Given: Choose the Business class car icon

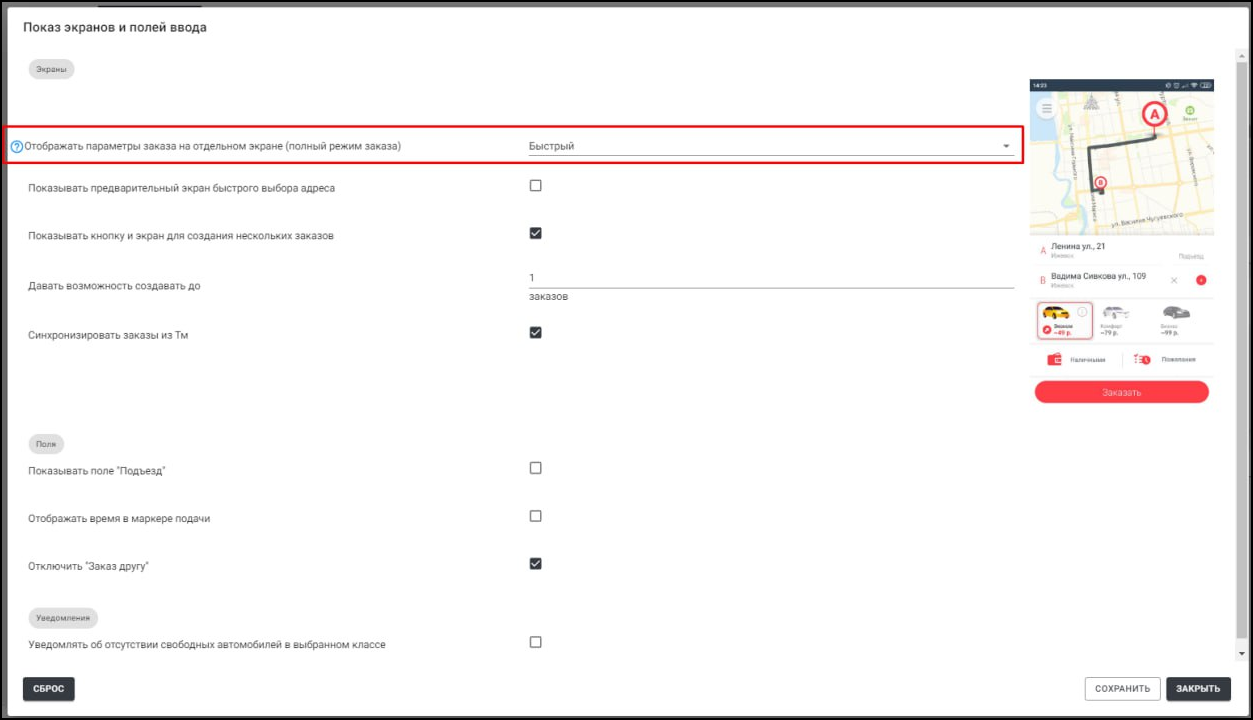Looking at the screenshot, I should coord(1176,313).
